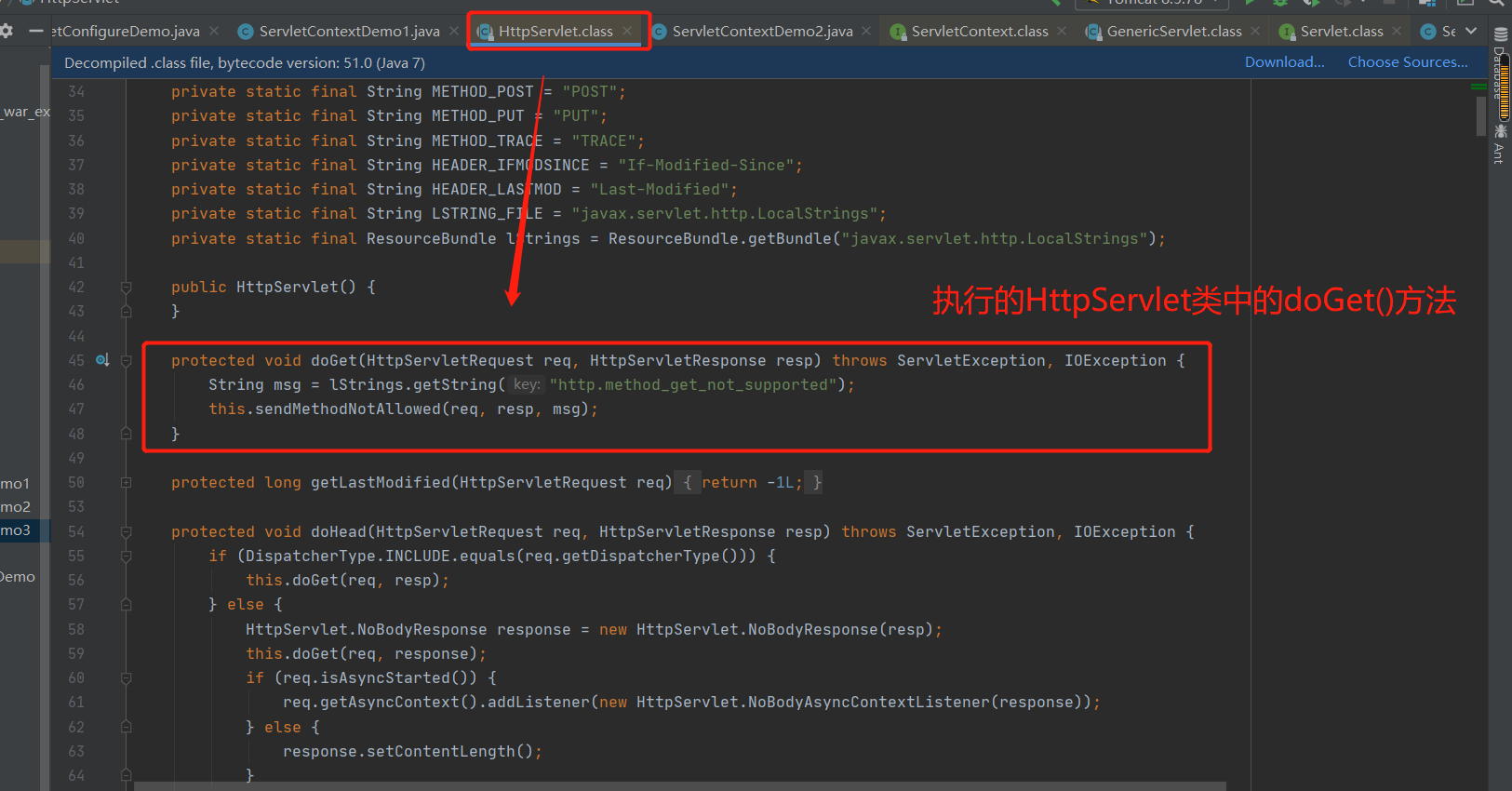This screenshot has height=791, width=1512.
Task: Click the class icon of GenericServlet.class tab
Action: coord(1093,32)
